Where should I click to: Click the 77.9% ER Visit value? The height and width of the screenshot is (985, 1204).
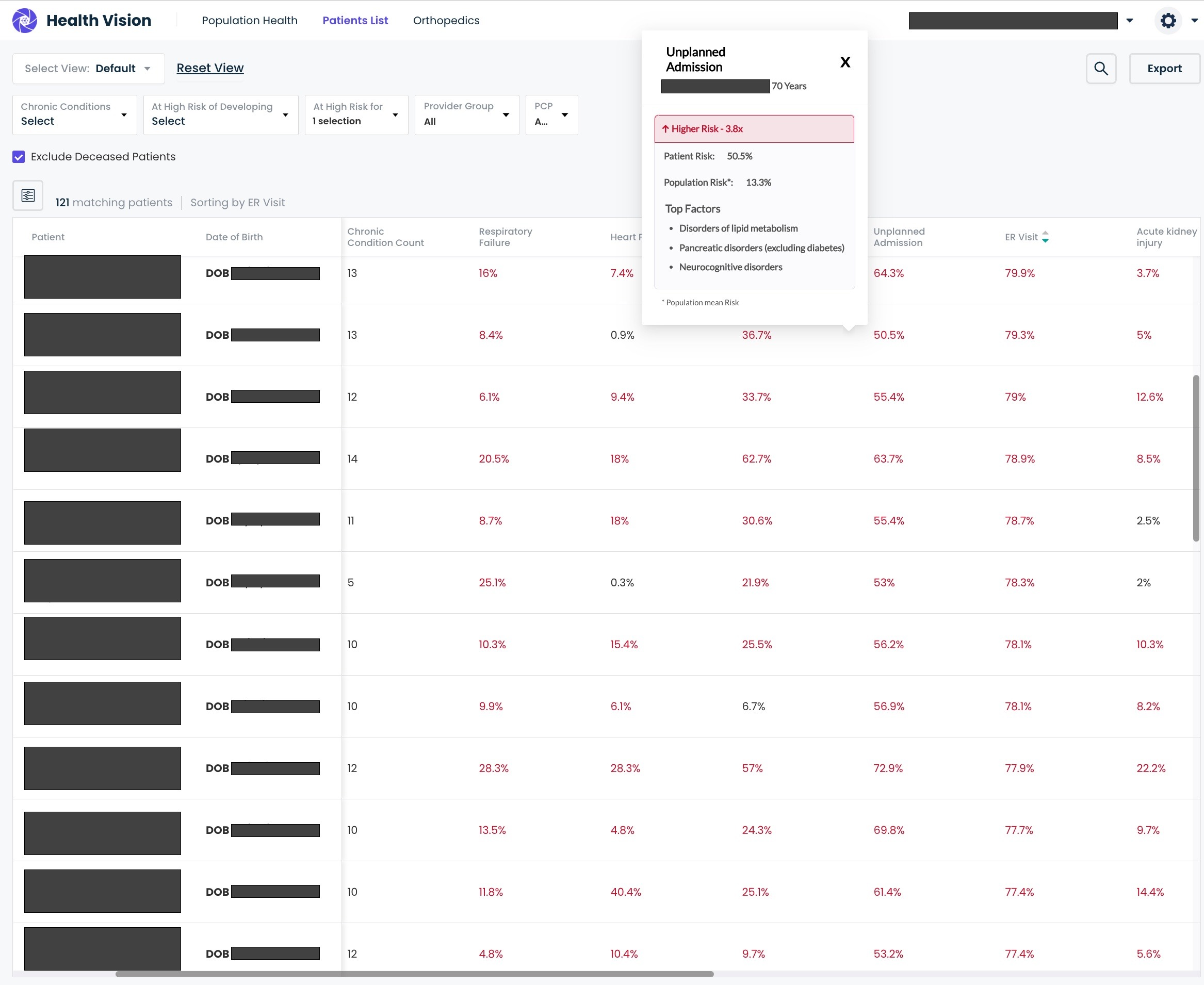click(1019, 768)
